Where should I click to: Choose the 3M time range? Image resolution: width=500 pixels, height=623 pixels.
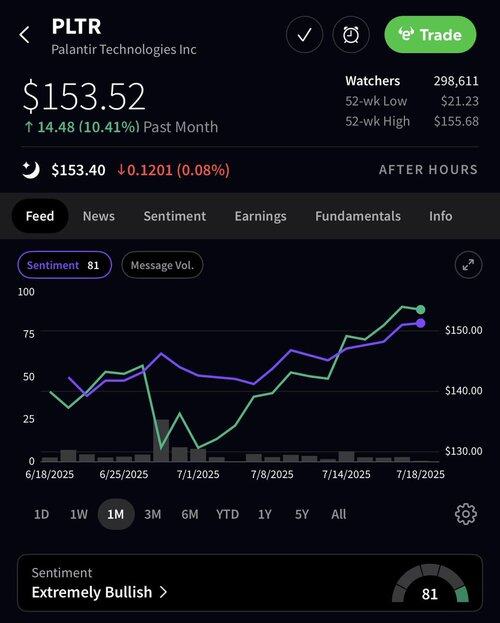coord(153,514)
